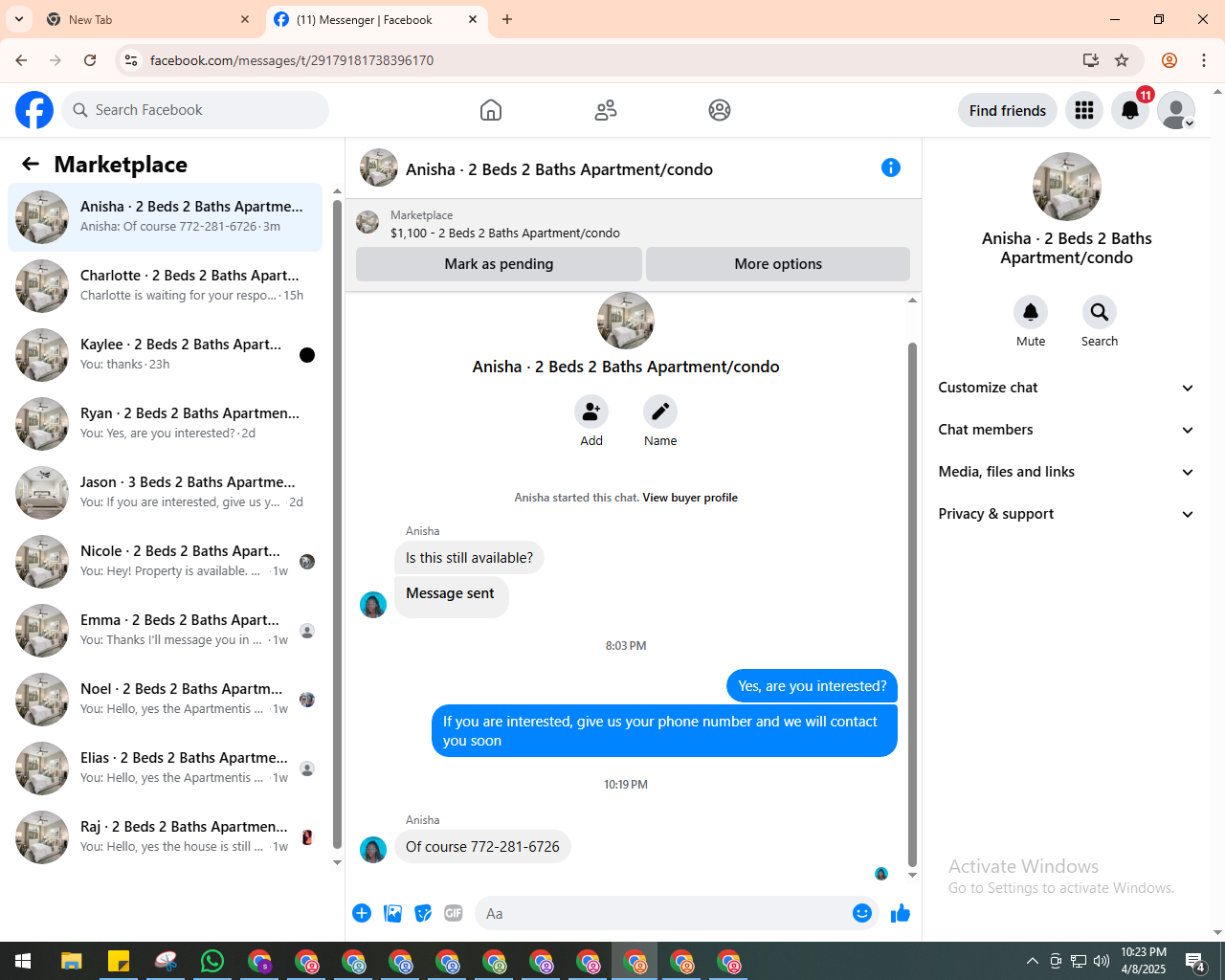Open Sticky Notes from the taskbar
The image size is (1225, 980).
[x=119, y=961]
